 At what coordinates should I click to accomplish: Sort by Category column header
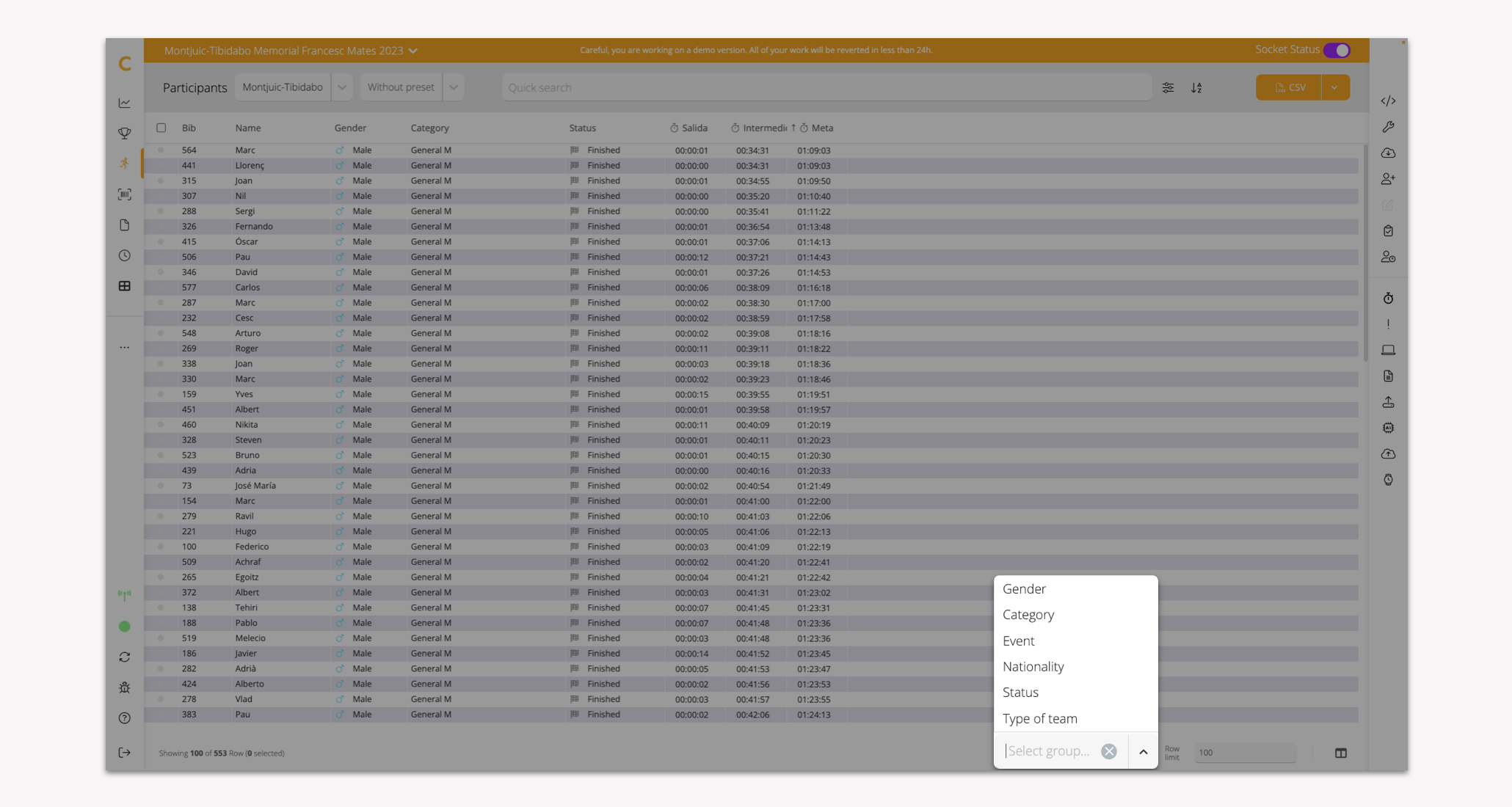tap(429, 128)
